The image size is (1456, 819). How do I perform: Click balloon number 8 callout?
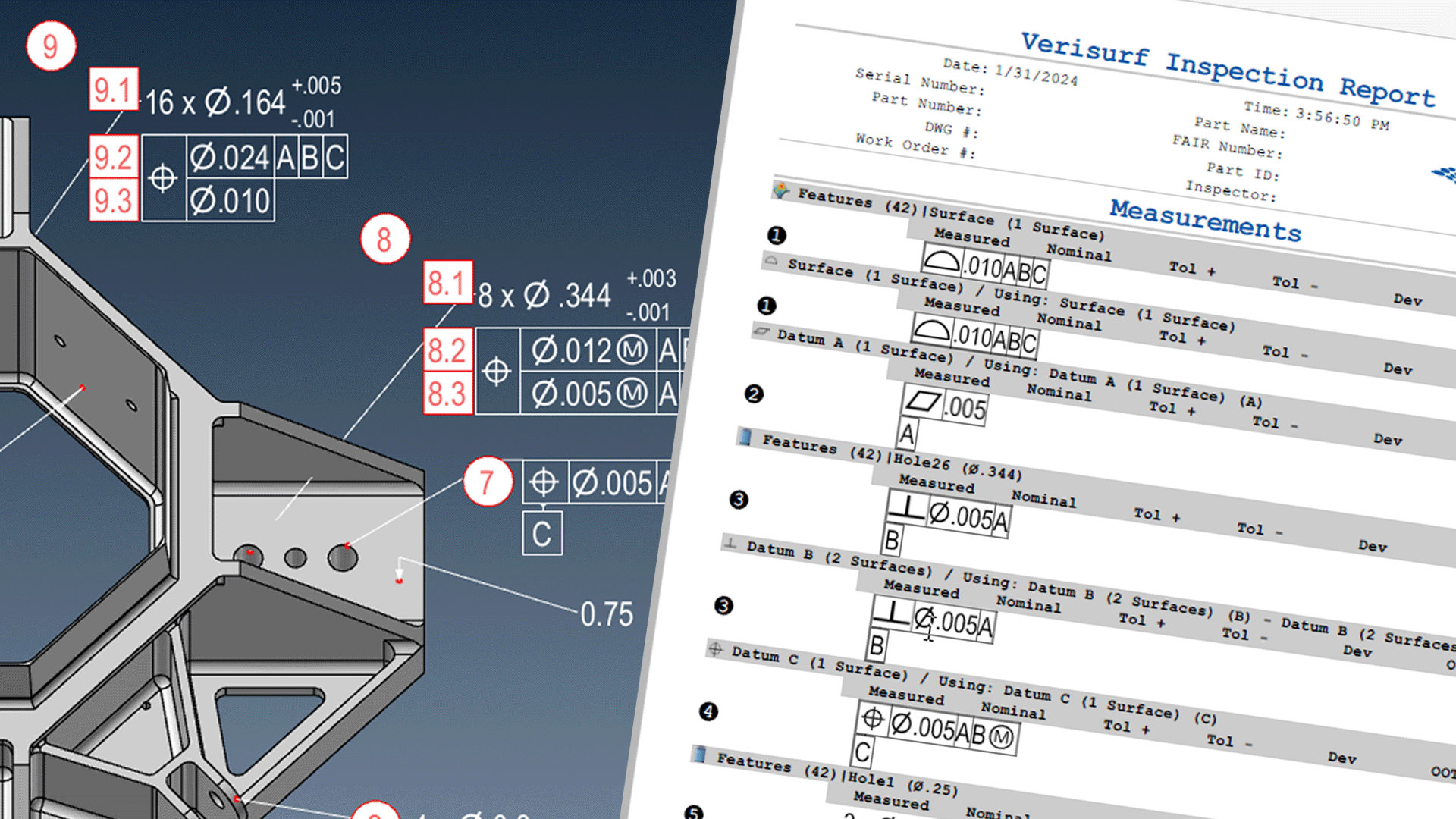tap(384, 239)
